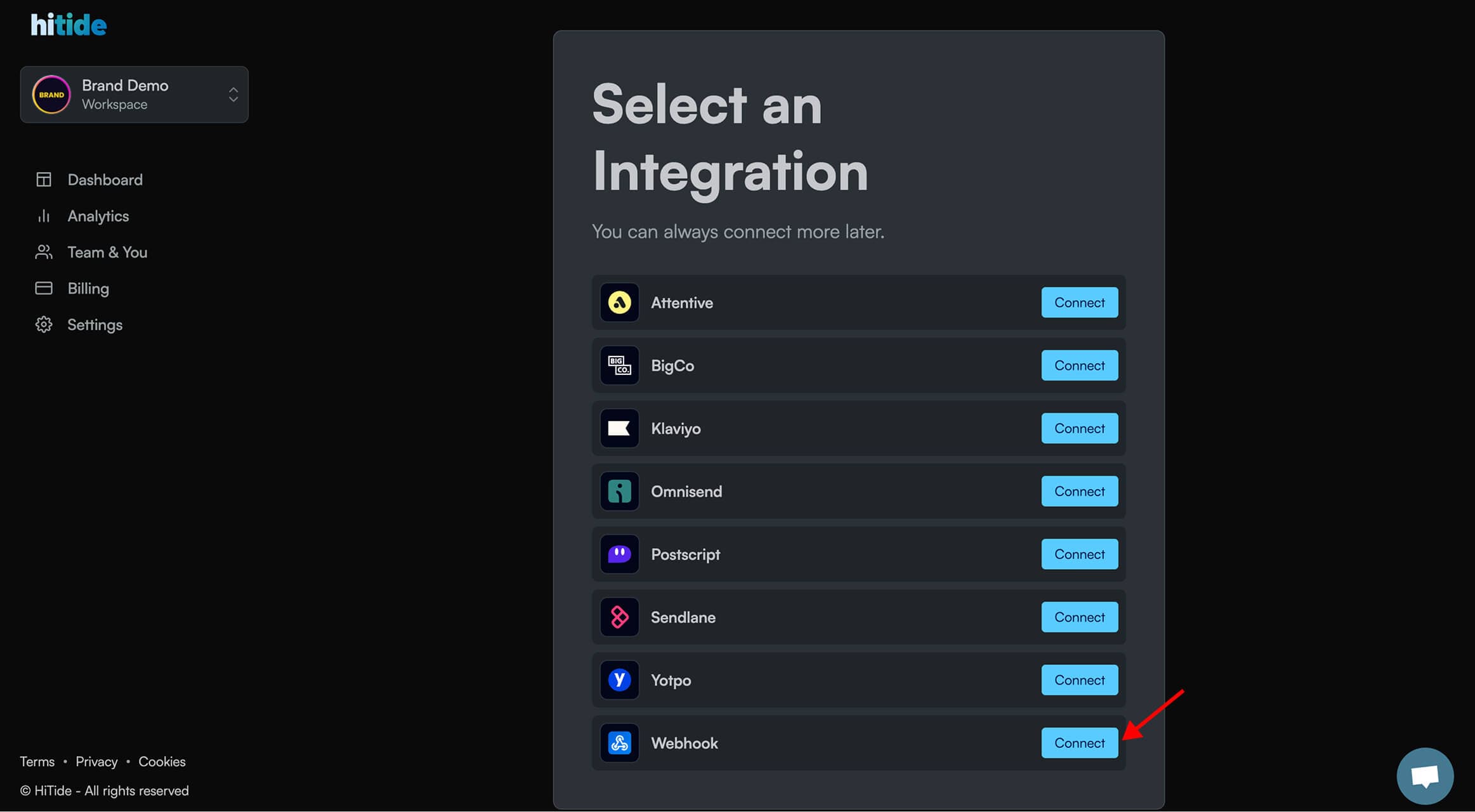
Task: Click the hitide logo
Action: click(69, 25)
